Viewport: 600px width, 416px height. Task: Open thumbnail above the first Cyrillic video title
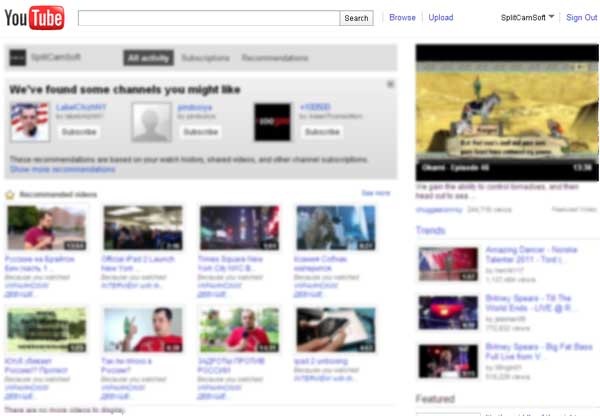pos(47,228)
